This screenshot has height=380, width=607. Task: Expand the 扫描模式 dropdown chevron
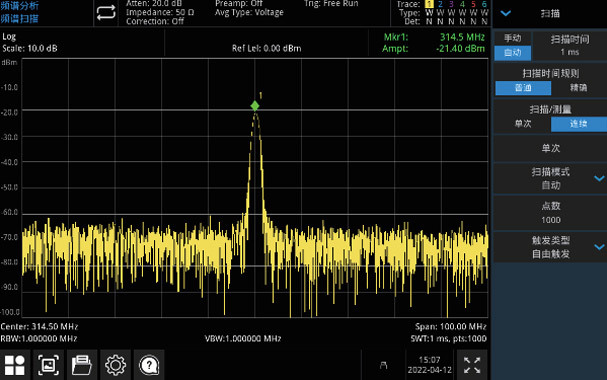[x=599, y=178]
